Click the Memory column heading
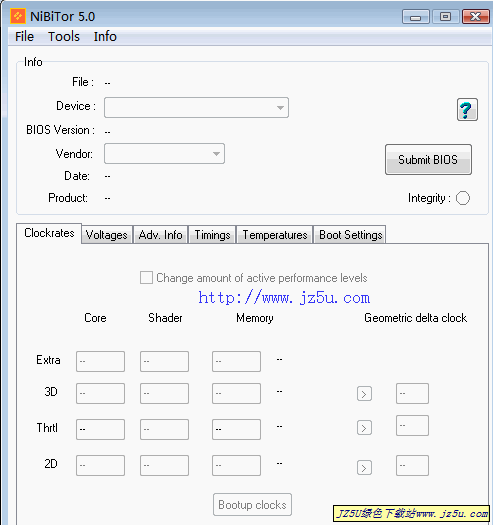This screenshot has height=525, width=493. 255,318
